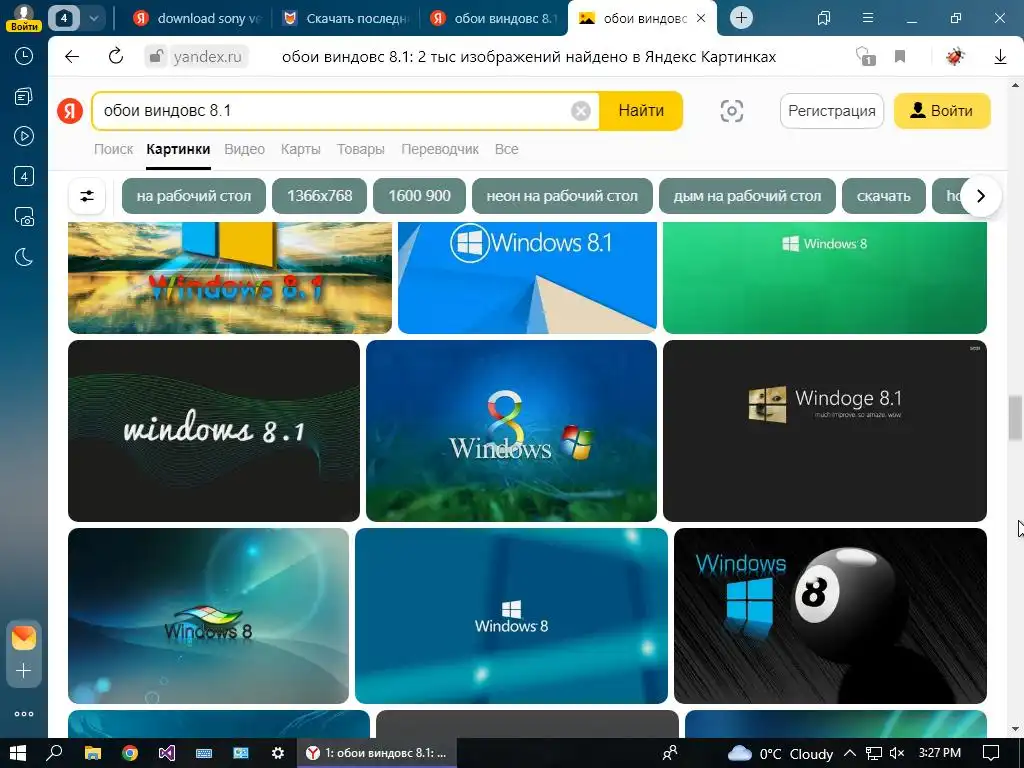
Task: Switch to the first обои виндовс 8.1 tab
Action: tap(494, 18)
